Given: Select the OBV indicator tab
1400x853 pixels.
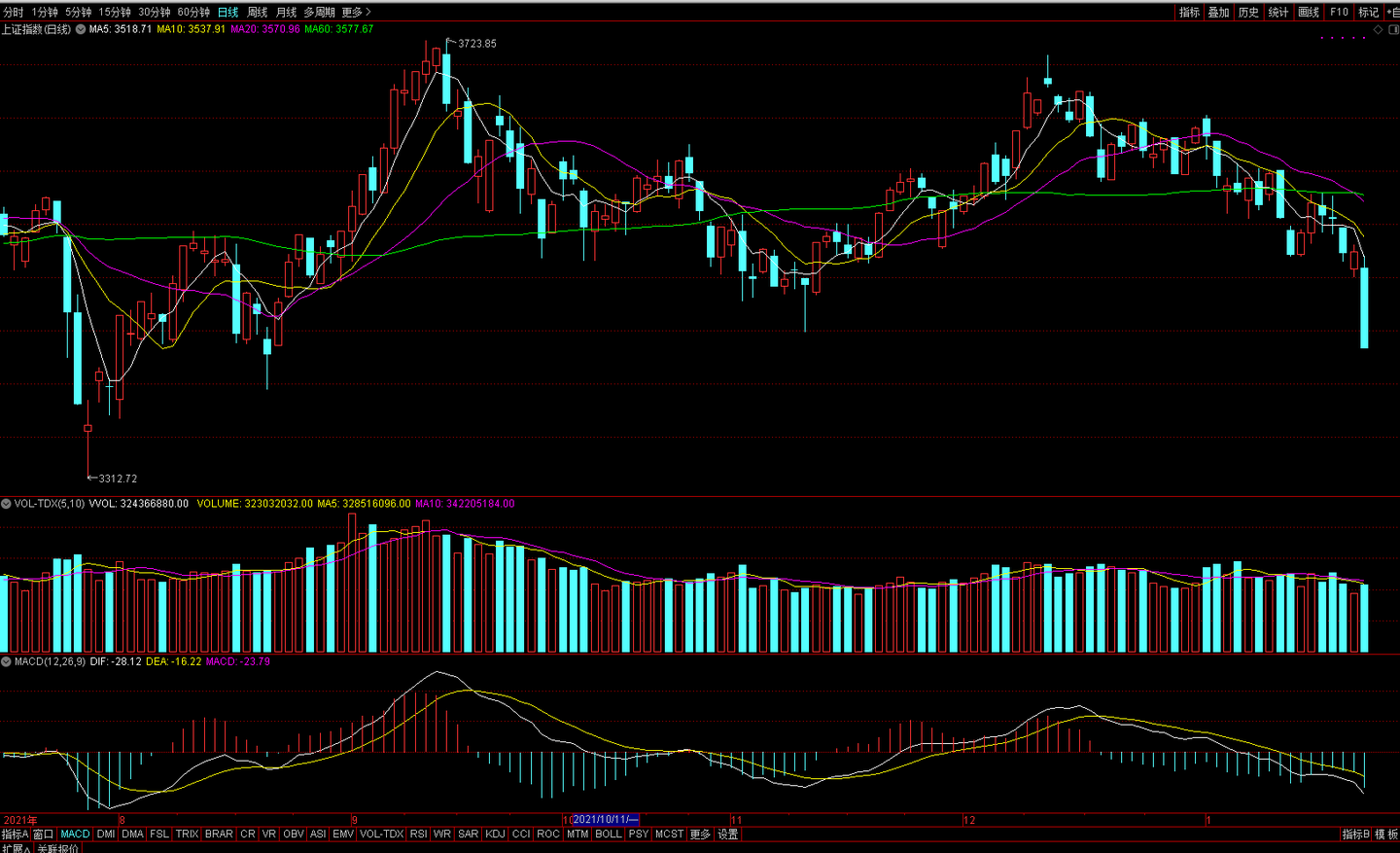Looking at the screenshot, I should point(294,835).
